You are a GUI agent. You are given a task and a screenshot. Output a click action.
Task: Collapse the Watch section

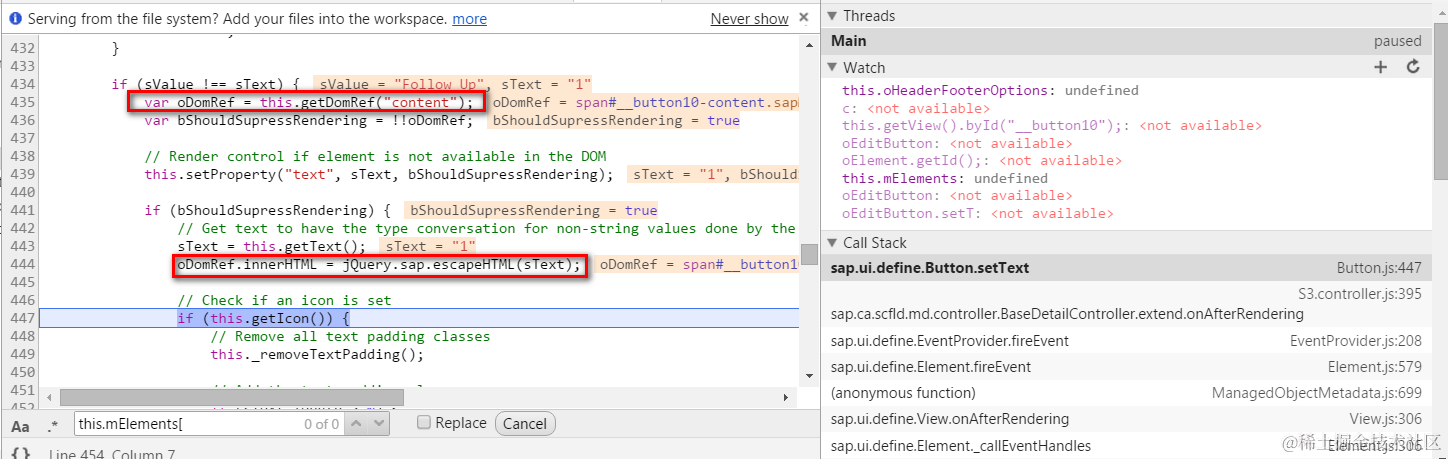point(833,68)
